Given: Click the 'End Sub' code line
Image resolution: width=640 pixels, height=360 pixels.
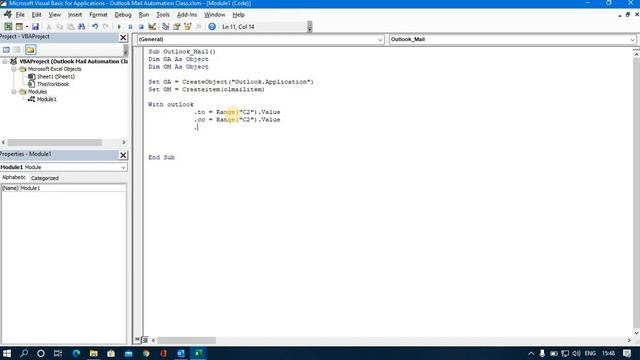Looking at the screenshot, I should [x=162, y=158].
